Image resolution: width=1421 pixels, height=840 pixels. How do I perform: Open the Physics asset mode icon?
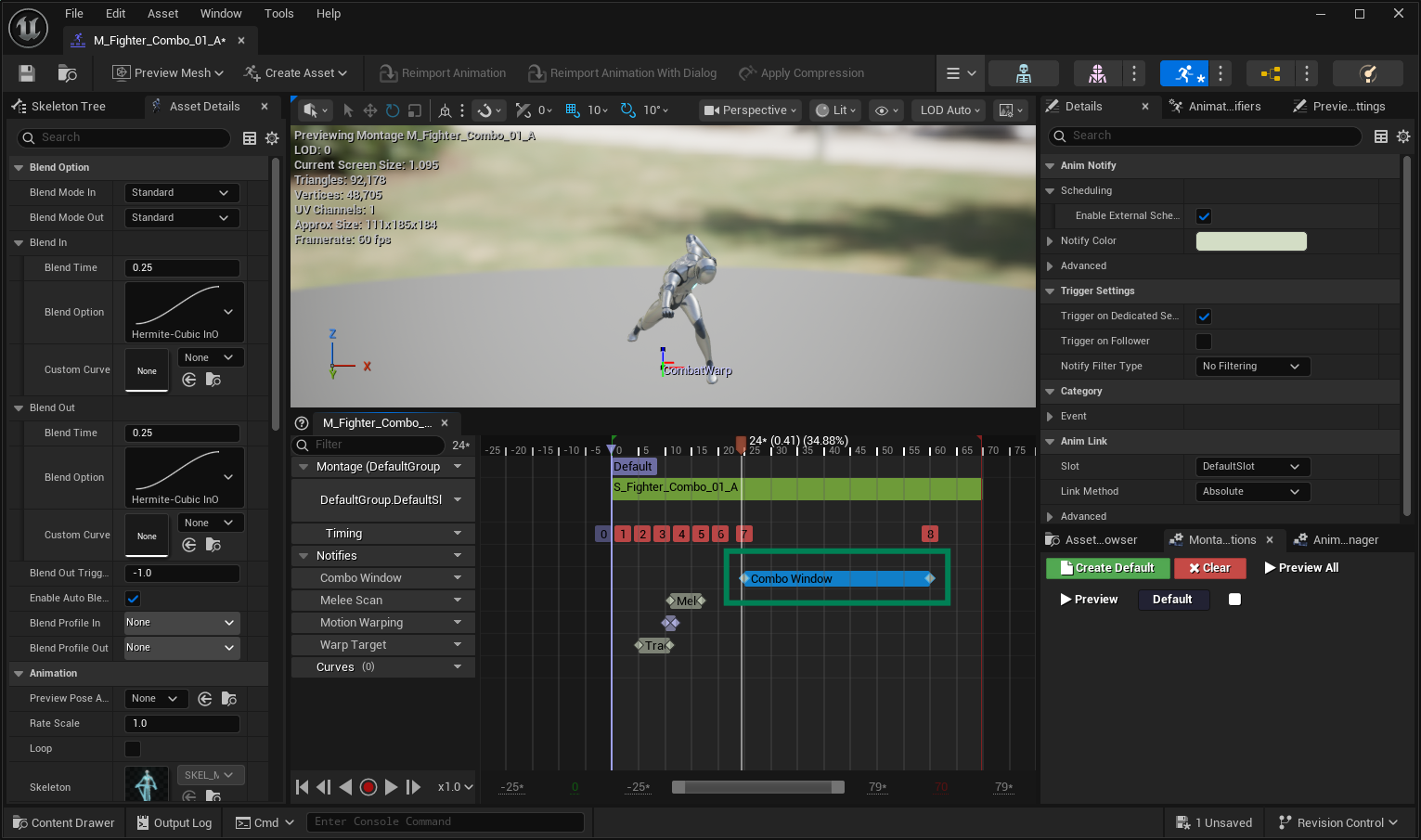(x=1367, y=73)
